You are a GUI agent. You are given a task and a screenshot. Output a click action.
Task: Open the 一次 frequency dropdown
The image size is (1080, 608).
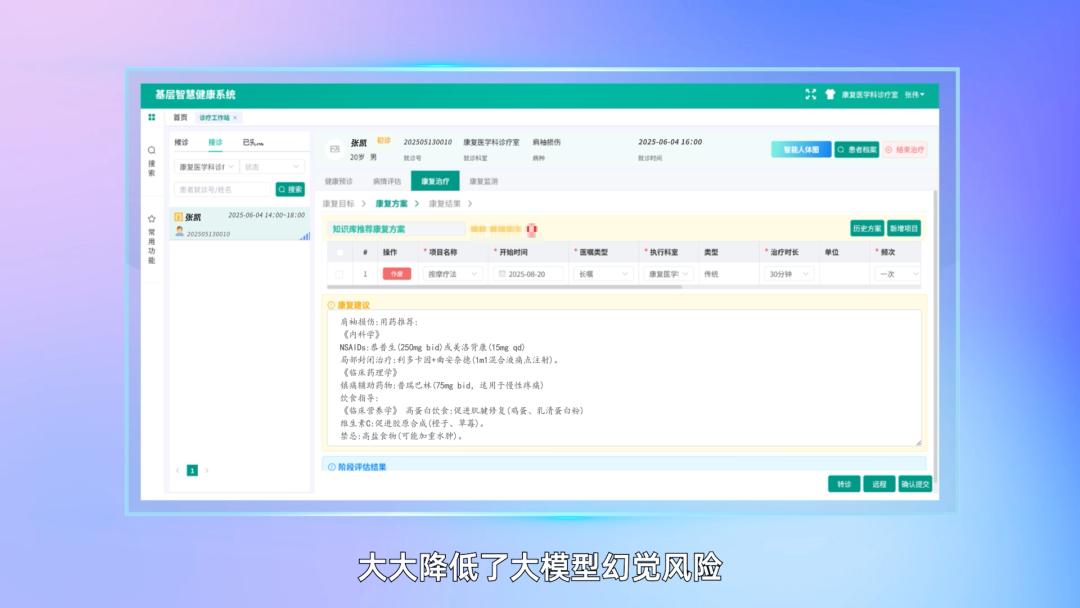coord(897,274)
